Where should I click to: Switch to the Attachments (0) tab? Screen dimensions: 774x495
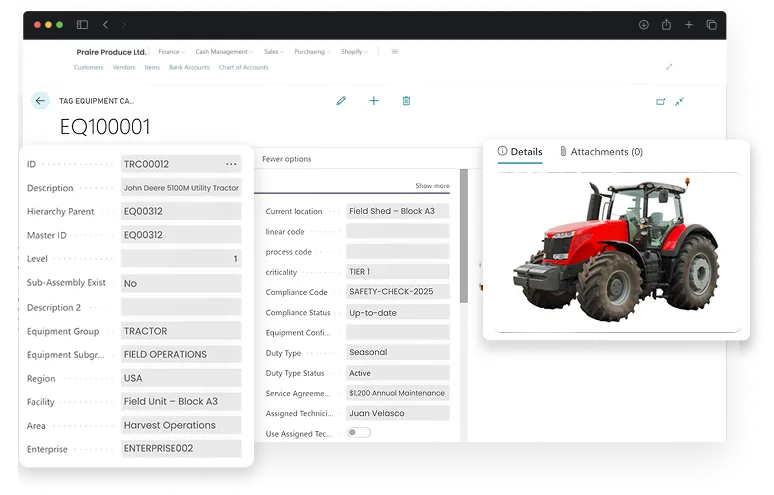click(x=601, y=152)
